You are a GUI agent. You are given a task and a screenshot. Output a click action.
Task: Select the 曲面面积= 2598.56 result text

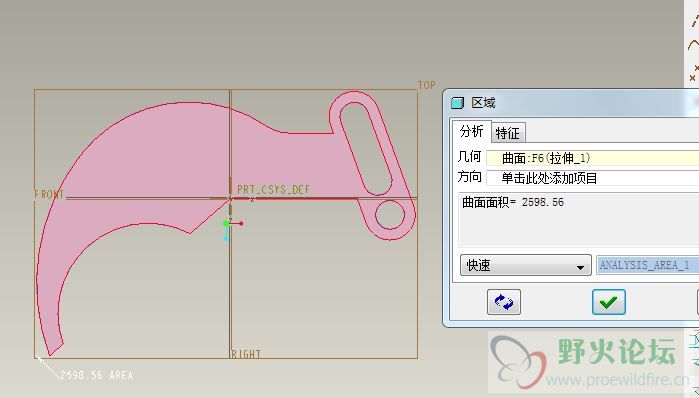(513, 202)
